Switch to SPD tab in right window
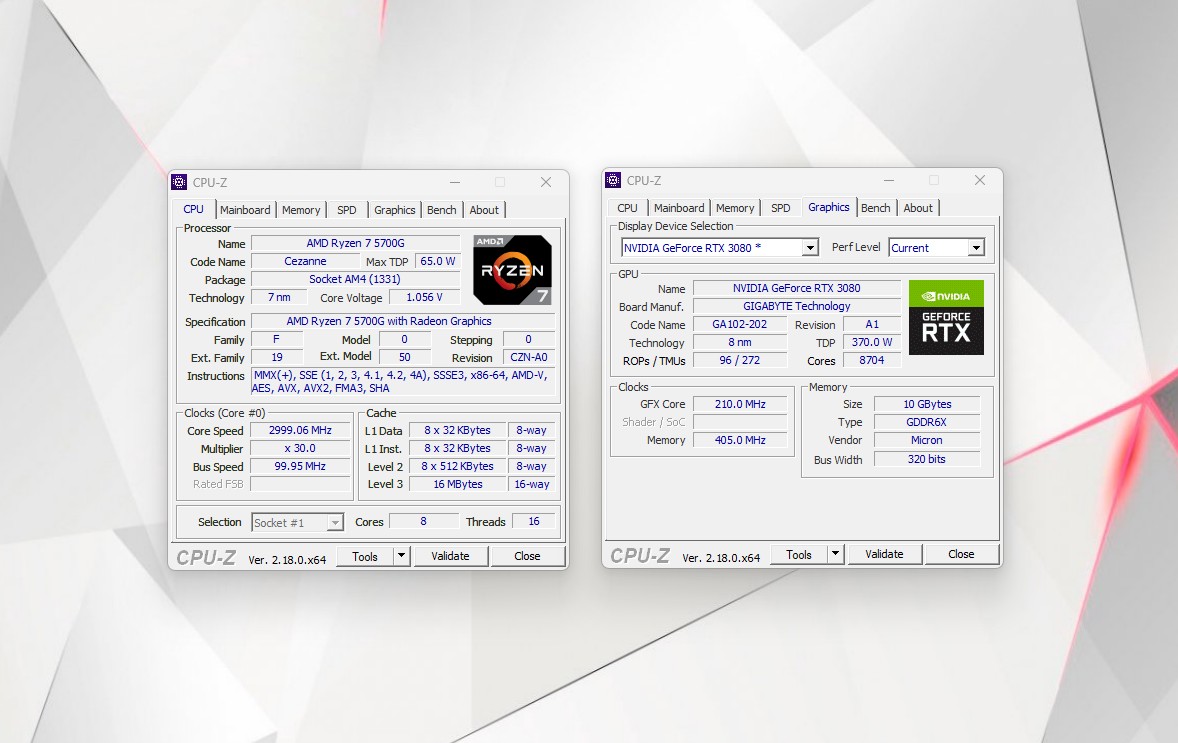This screenshot has width=1178, height=743. 781,208
